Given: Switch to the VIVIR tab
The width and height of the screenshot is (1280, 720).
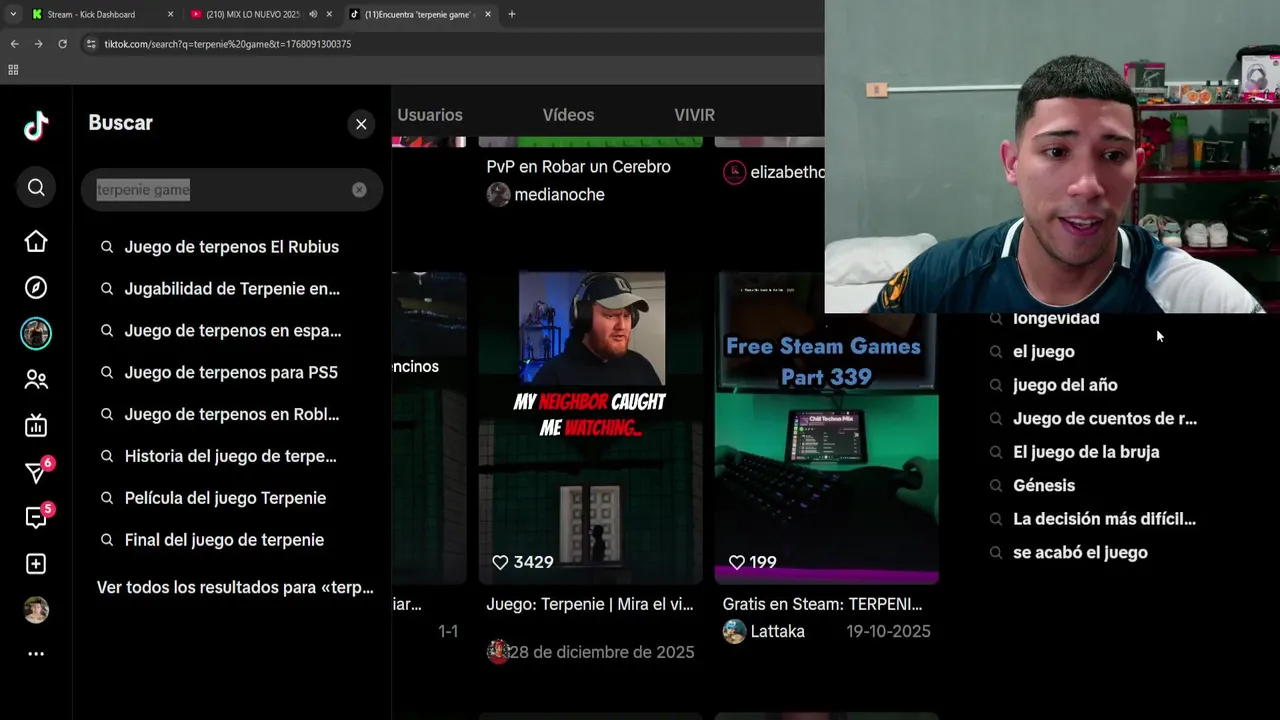Looking at the screenshot, I should [694, 115].
